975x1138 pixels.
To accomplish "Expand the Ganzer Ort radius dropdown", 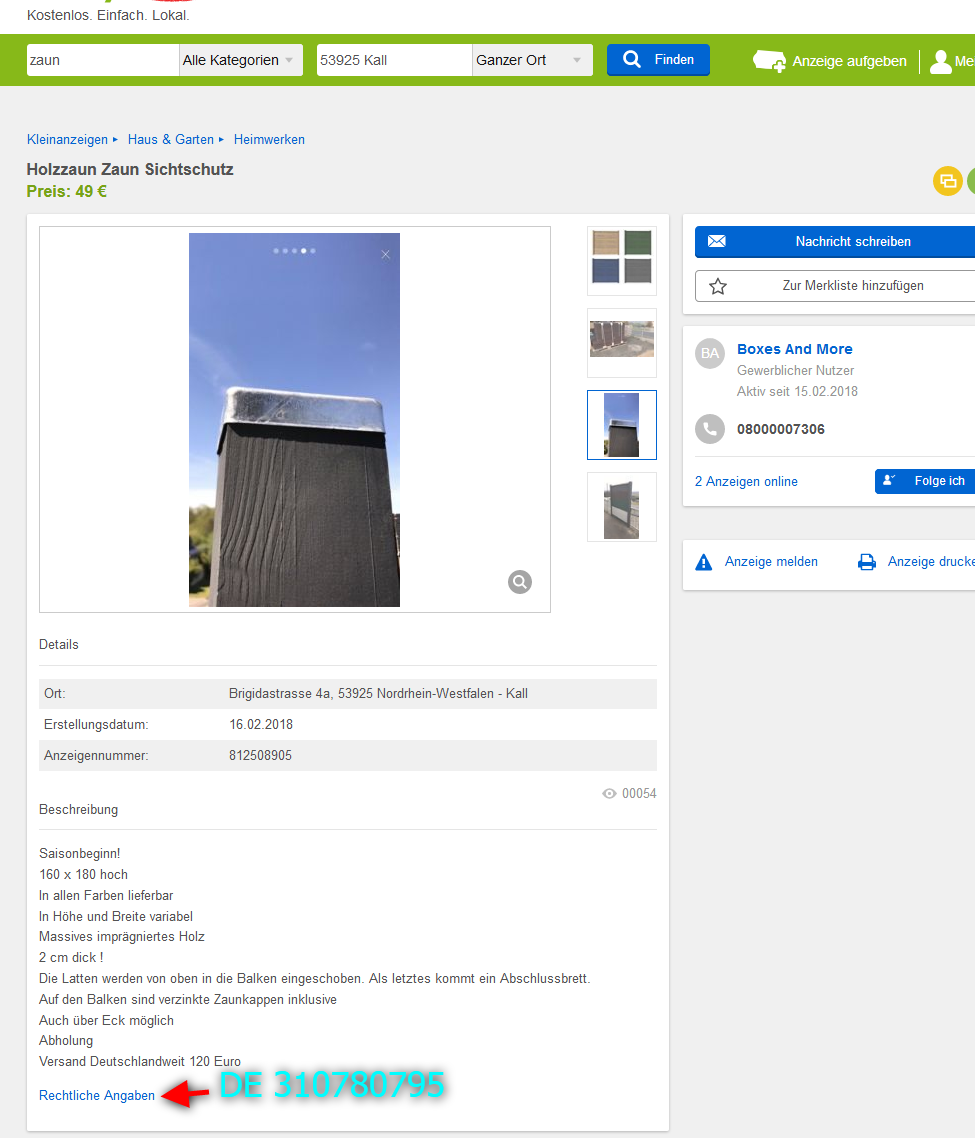I will coord(531,60).
